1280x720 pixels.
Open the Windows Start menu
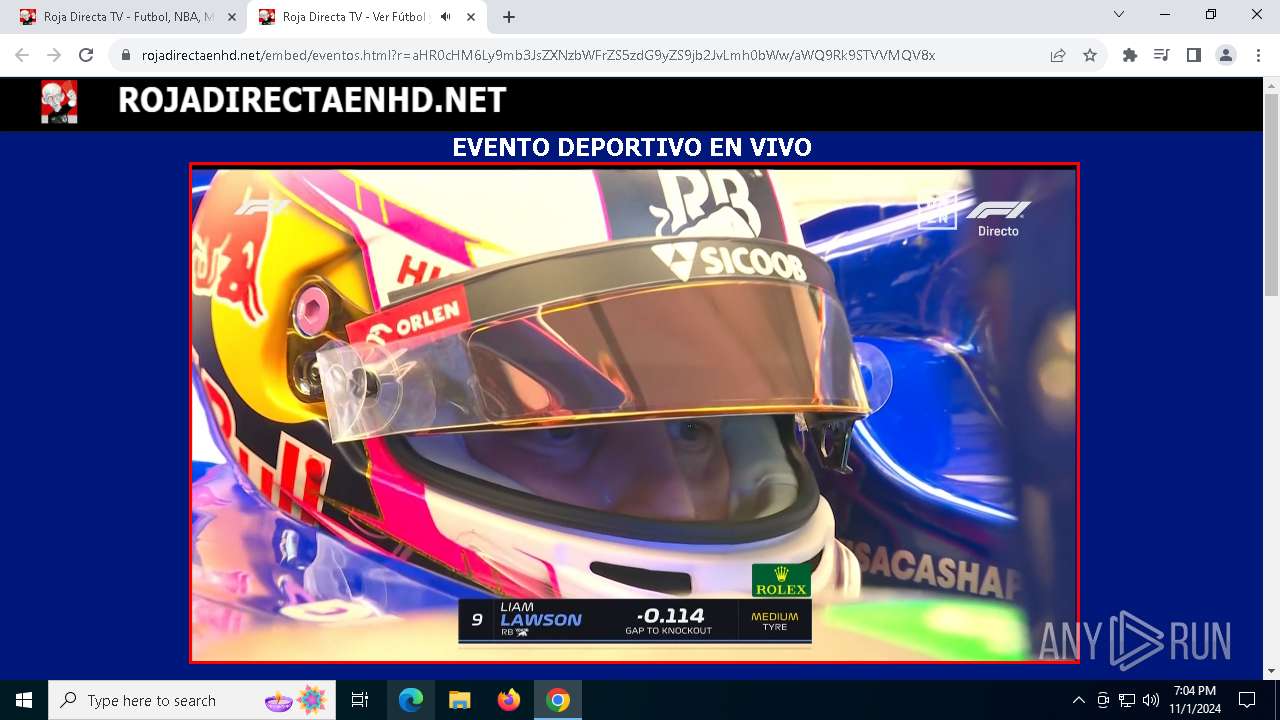click(x=24, y=700)
